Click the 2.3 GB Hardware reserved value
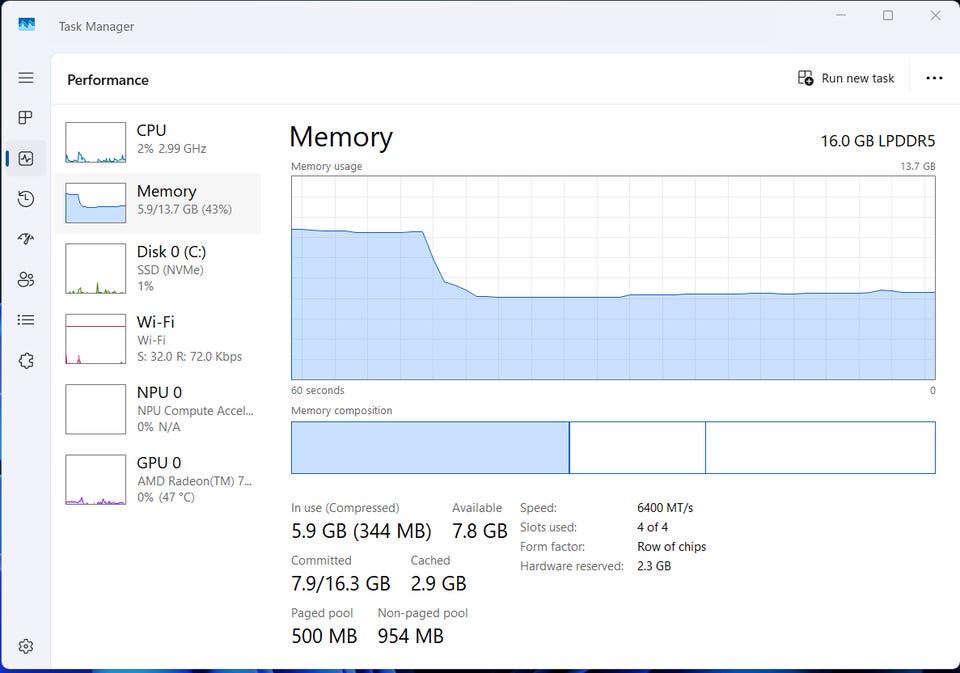 pyautogui.click(x=654, y=566)
